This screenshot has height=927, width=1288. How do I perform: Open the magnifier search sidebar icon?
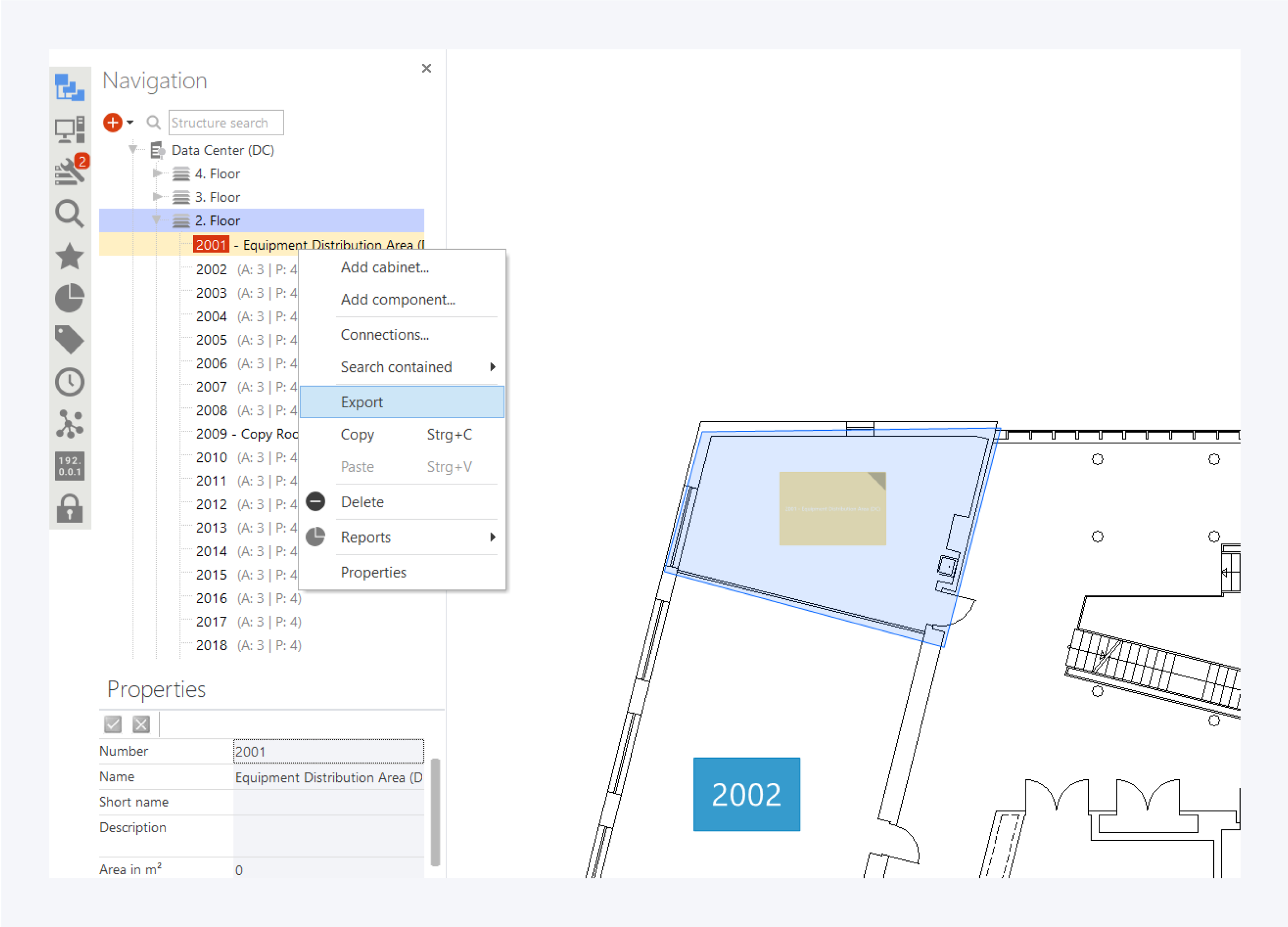coord(69,214)
